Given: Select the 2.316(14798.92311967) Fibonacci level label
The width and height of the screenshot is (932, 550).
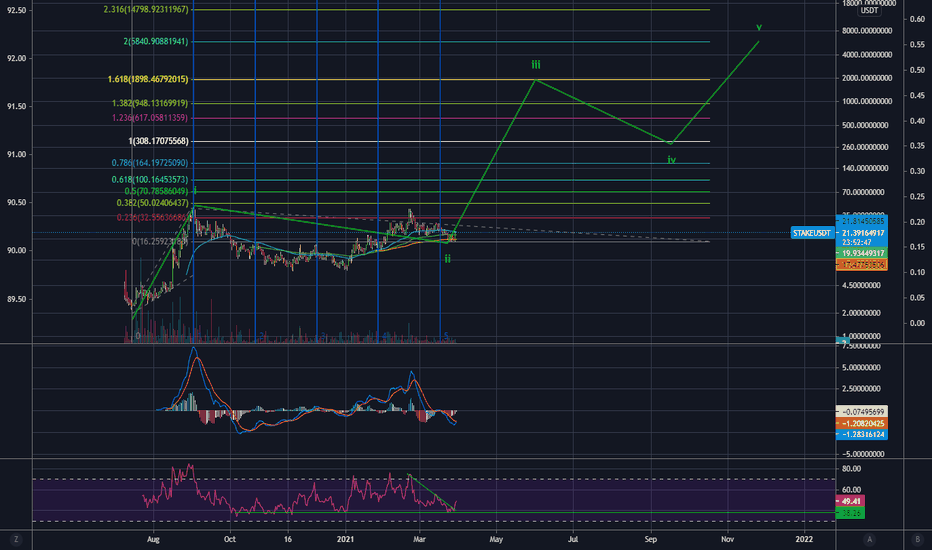Looking at the screenshot, I should [x=146, y=10].
